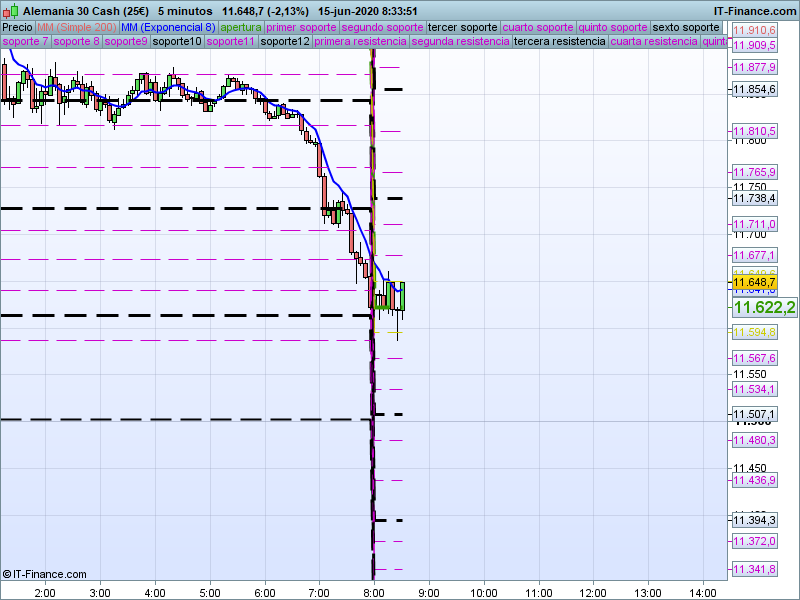Select the Precio indicator label

17,28
